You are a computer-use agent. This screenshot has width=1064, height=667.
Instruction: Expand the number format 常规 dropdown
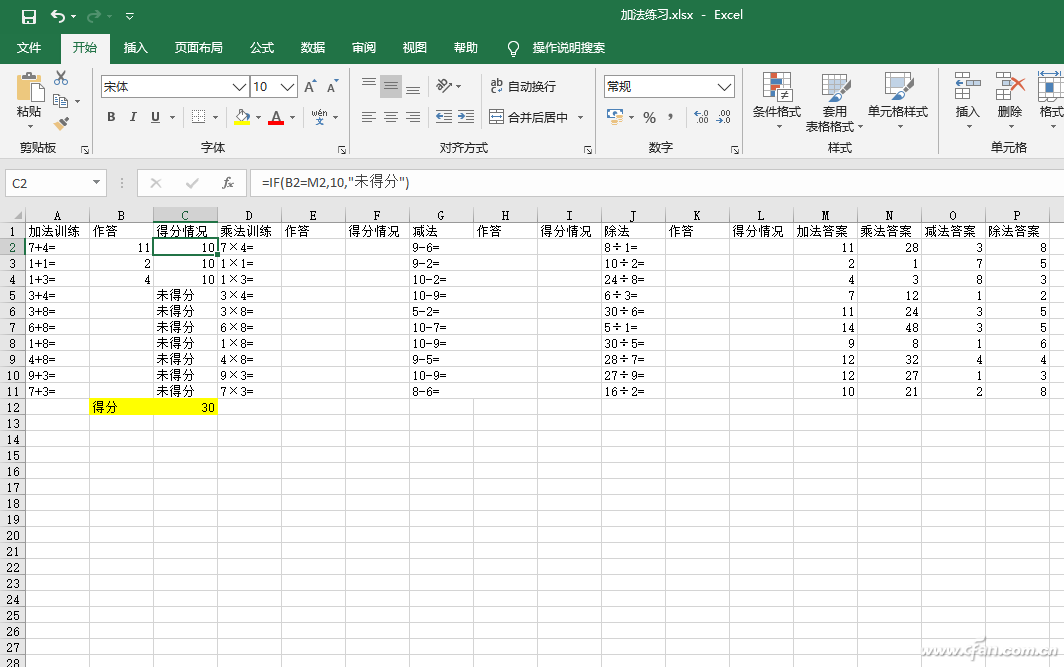coord(725,87)
